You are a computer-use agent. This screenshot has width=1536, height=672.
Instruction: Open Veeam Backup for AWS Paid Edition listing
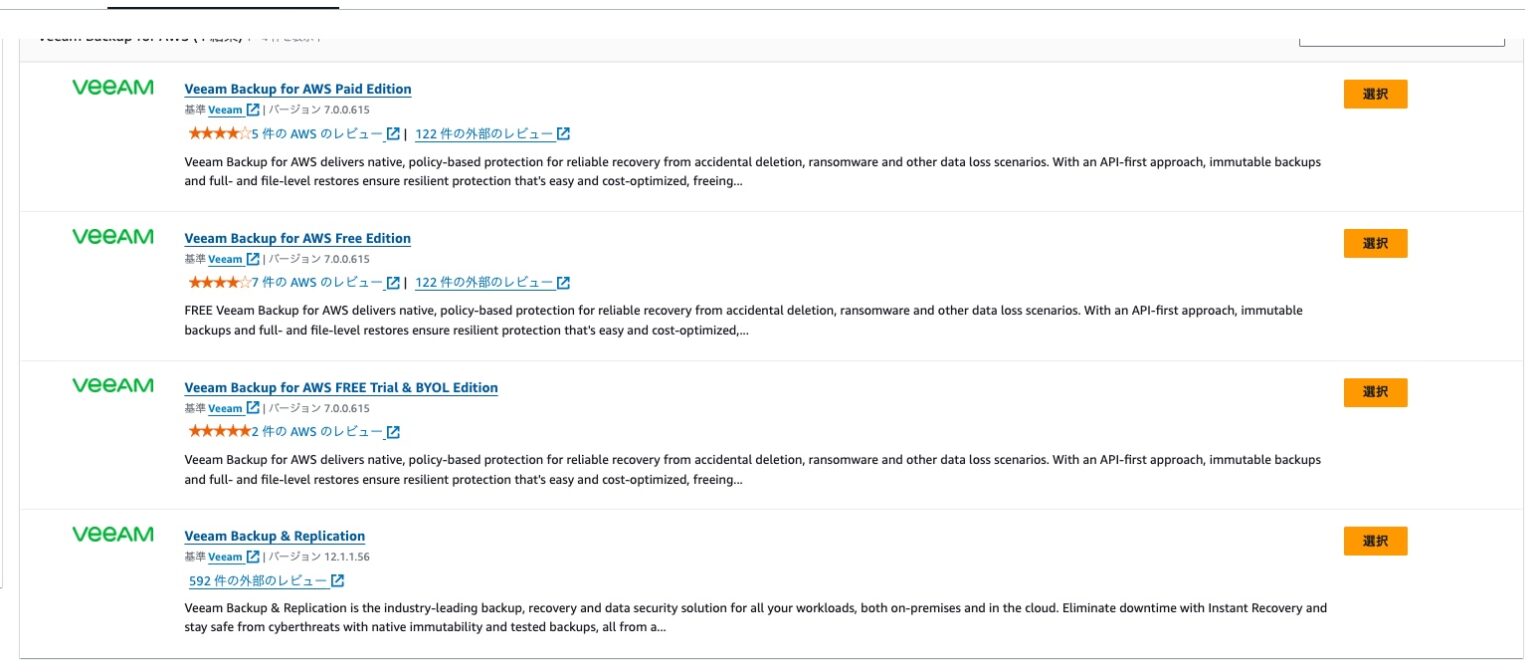coord(297,89)
